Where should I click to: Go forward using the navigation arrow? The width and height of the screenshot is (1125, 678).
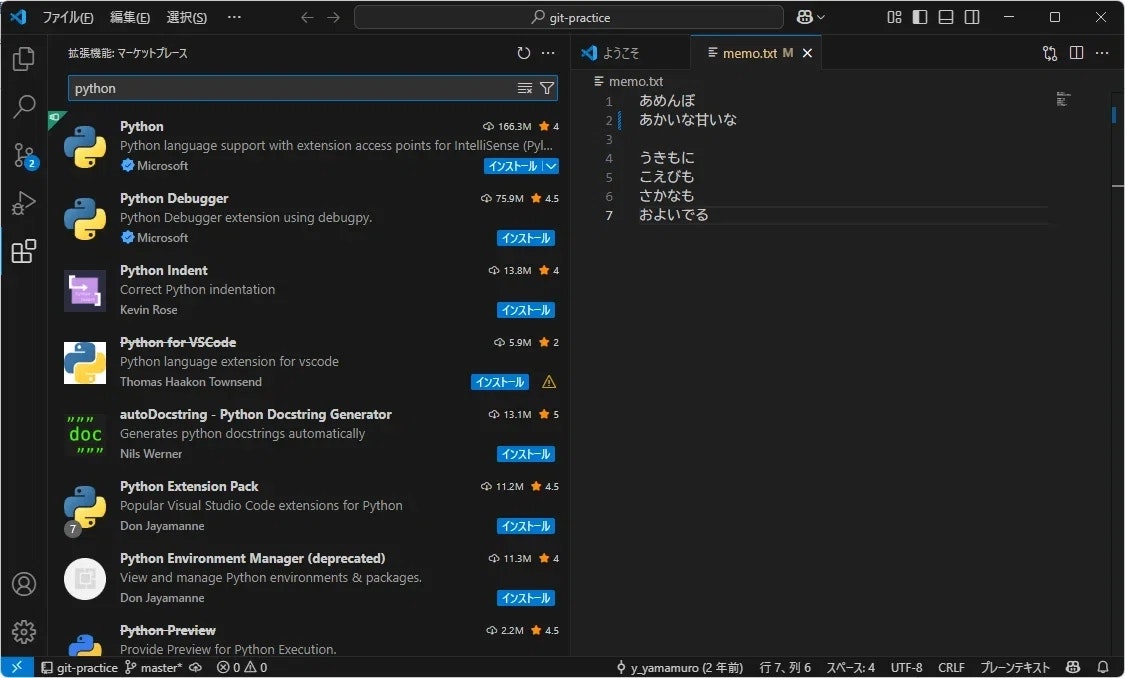[x=334, y=17]
